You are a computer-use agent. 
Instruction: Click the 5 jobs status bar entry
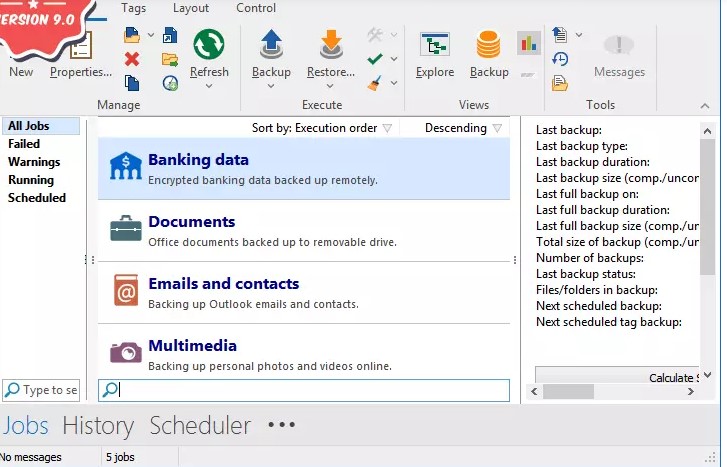(120, 457)
